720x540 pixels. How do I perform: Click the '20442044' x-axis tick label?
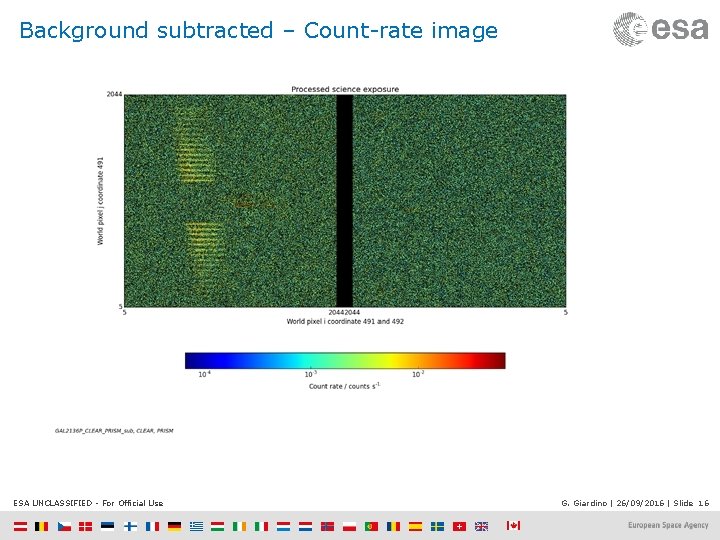pyautogui.click(x=344, y=312)
